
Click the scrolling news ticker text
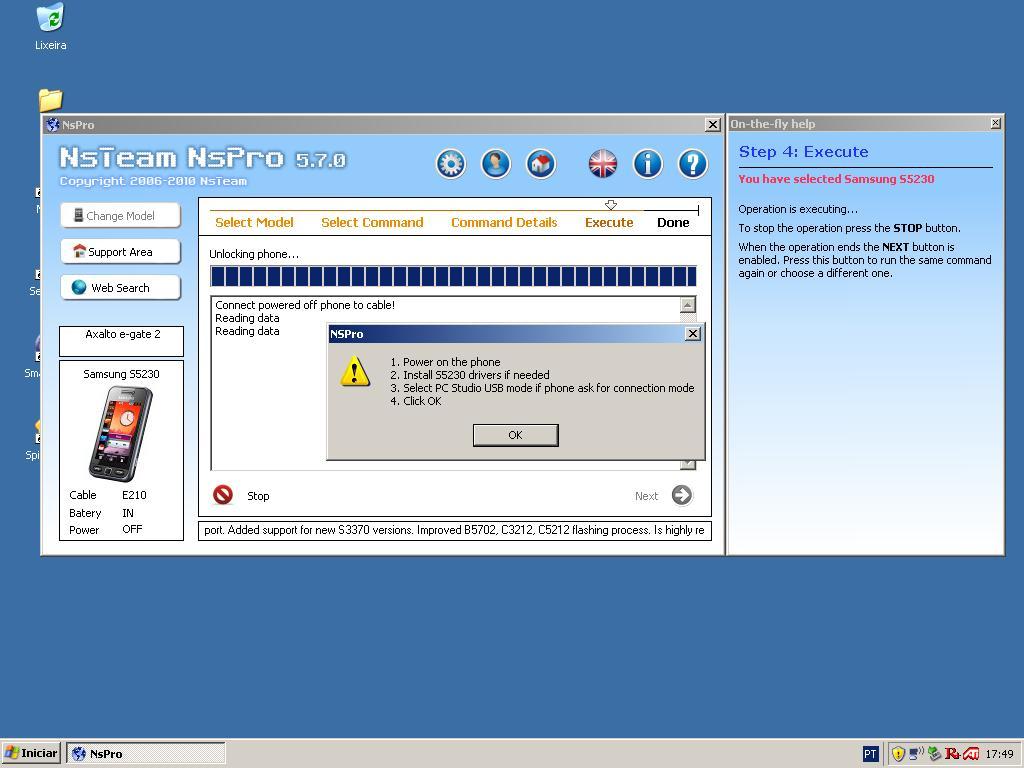455,530
